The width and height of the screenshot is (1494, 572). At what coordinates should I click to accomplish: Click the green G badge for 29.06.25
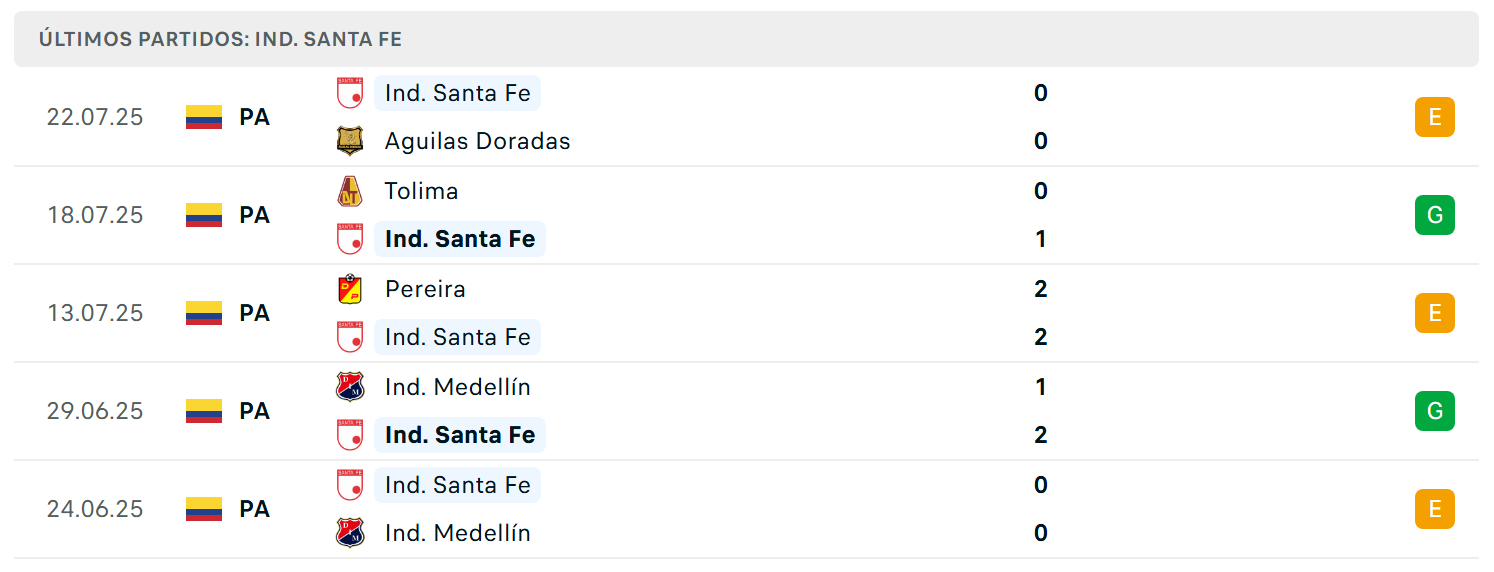click(x=1435, y=411)
